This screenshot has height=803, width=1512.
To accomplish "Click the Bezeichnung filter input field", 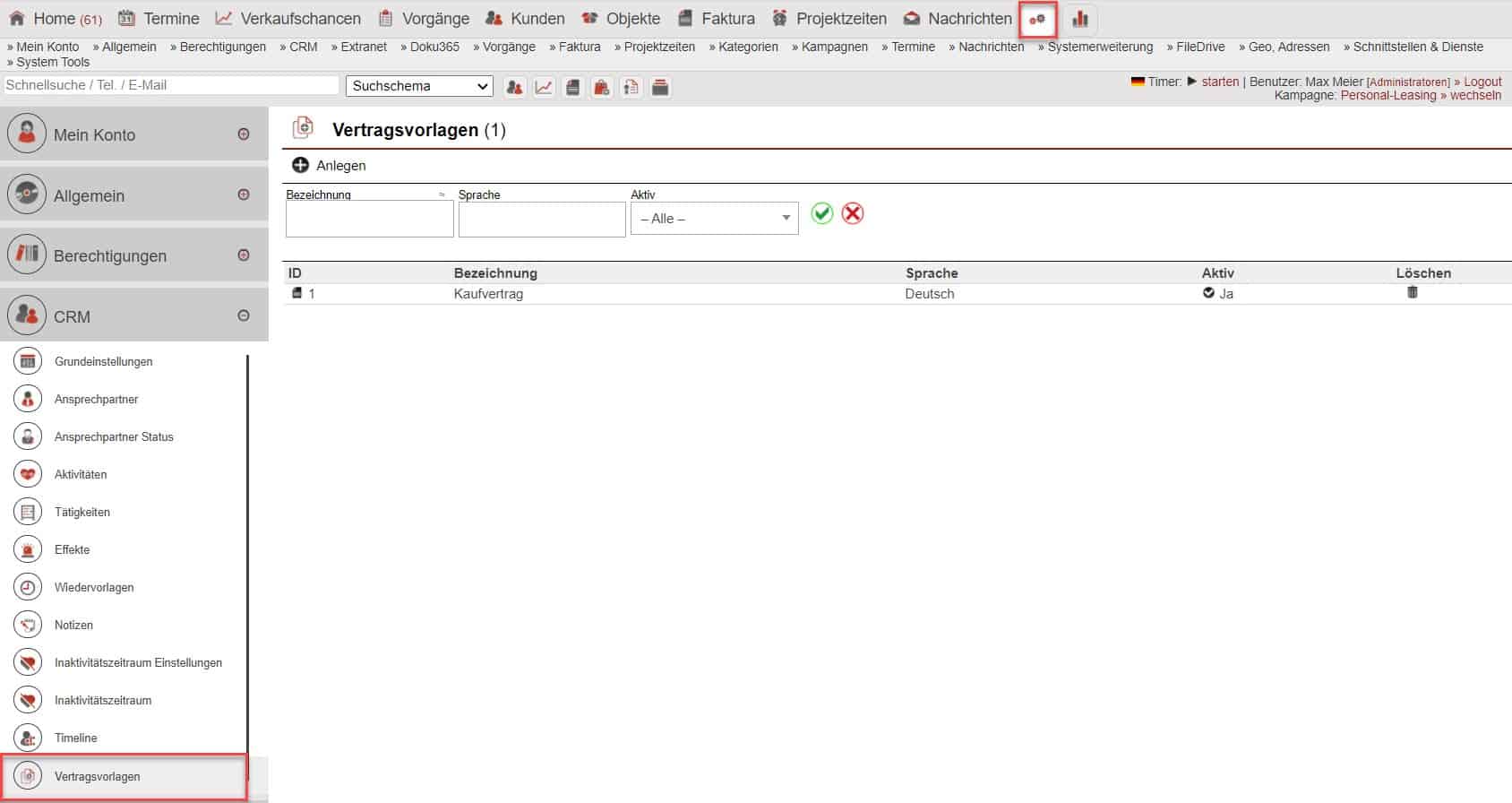I will point(369,220).
